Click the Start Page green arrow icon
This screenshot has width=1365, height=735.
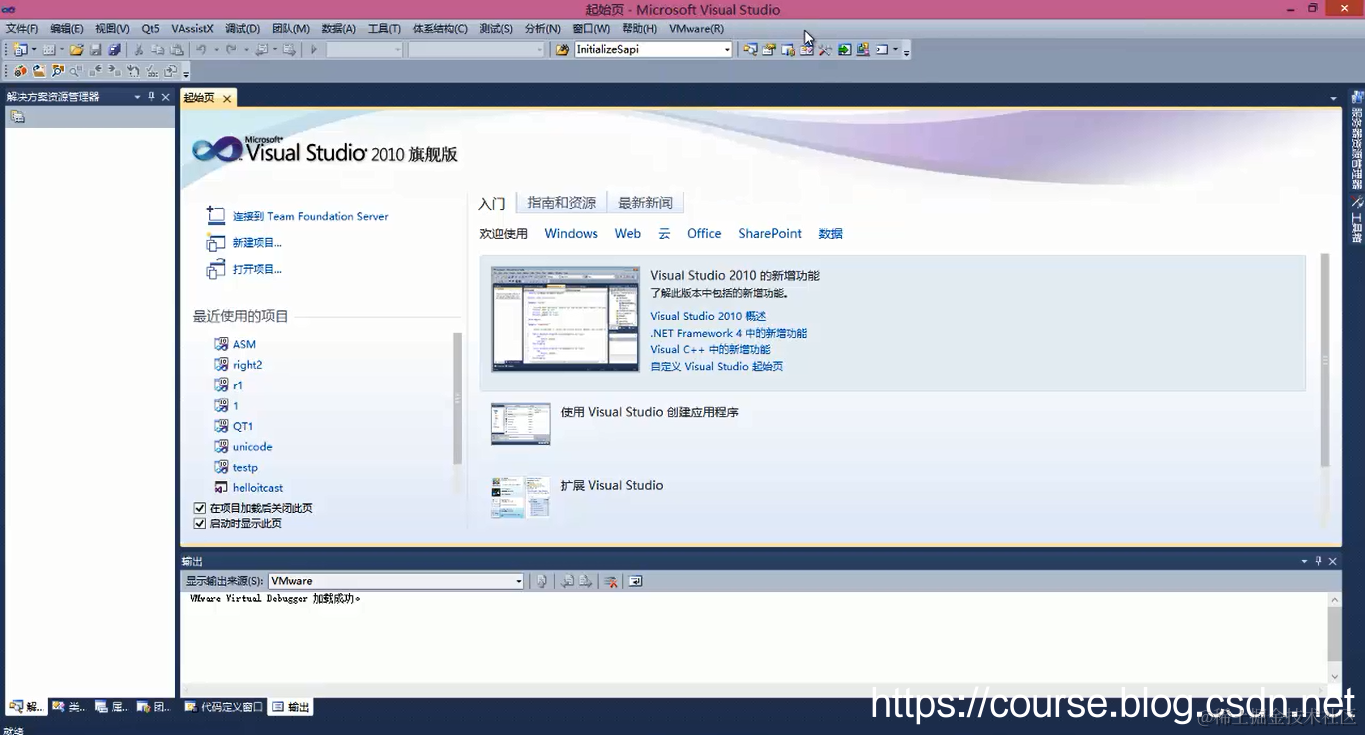845,50
